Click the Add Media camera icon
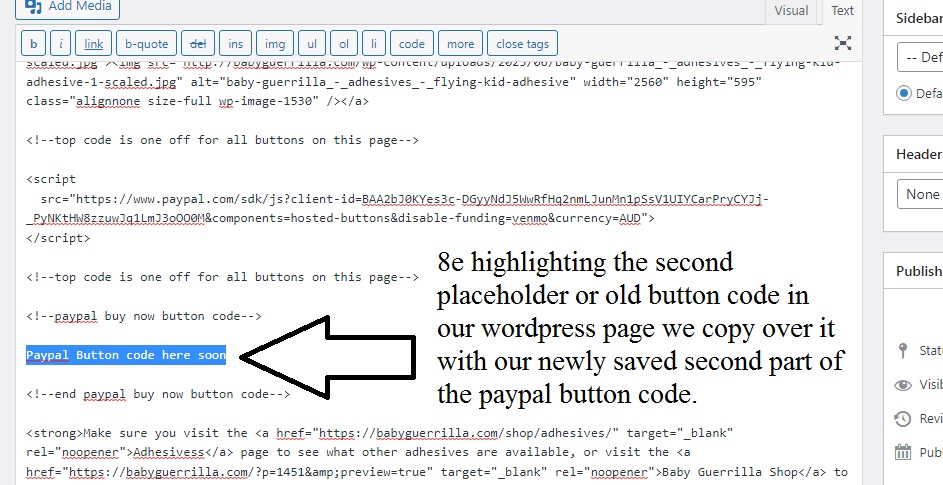The image size is (943, 485). click(x=33, y=6)
